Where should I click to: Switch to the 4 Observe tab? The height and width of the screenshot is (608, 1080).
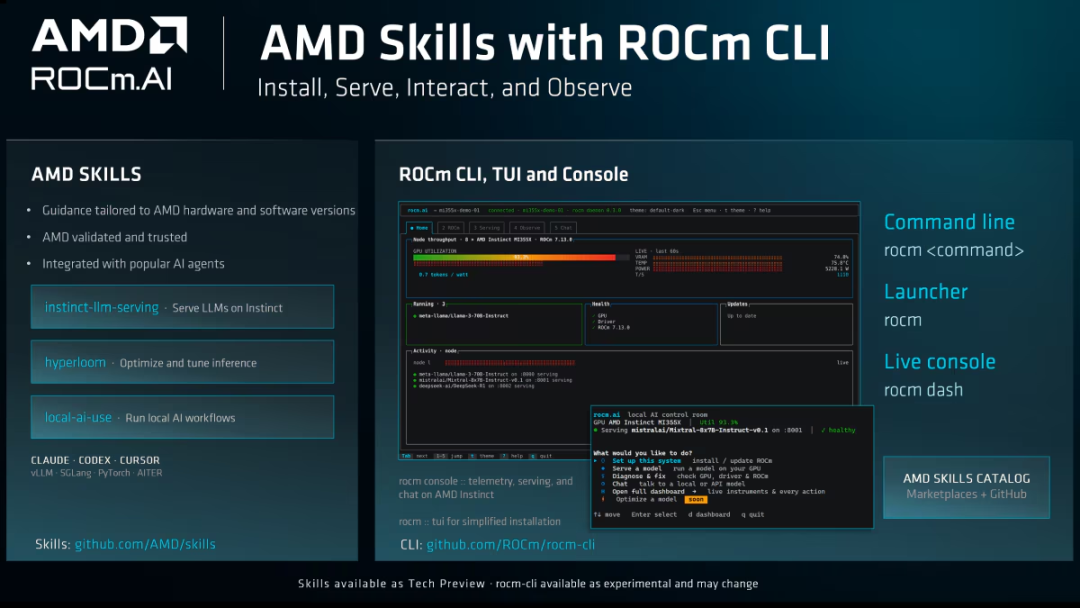pos(527,228)
